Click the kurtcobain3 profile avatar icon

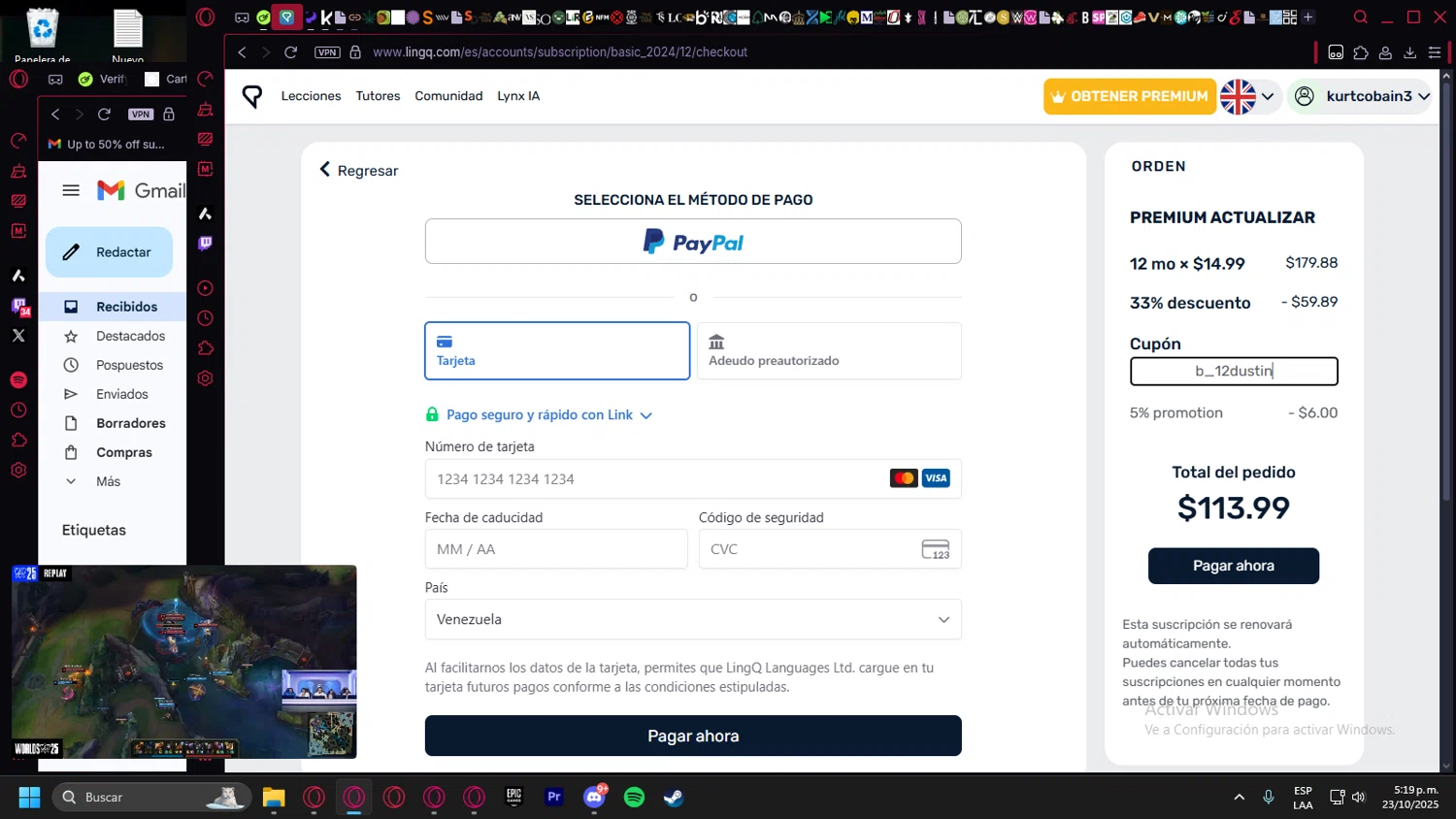pyautogui.click(x=1305, y=96)
